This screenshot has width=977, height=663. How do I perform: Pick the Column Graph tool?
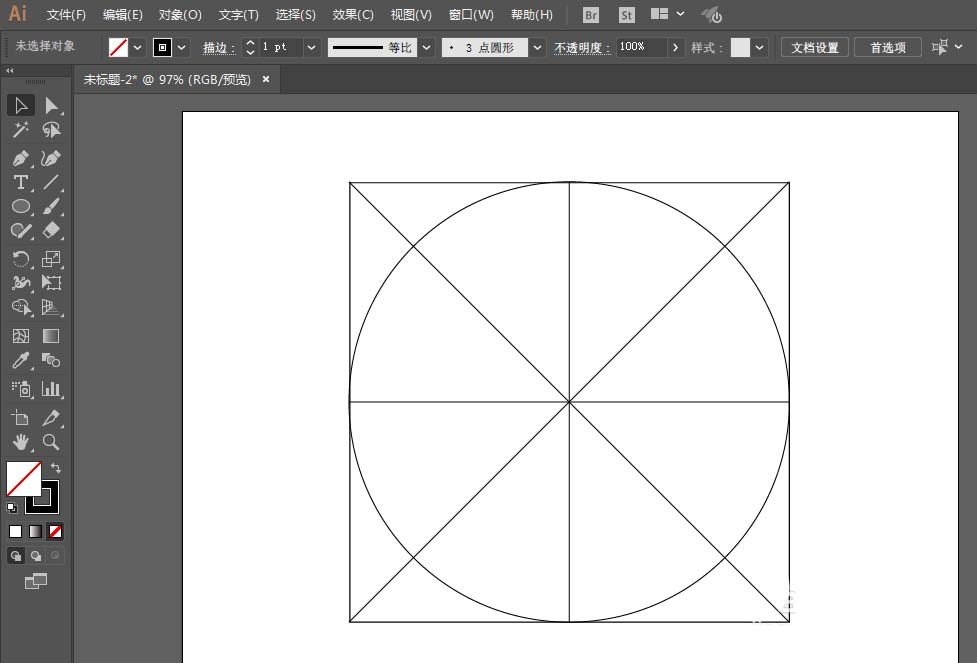[51, 389]
